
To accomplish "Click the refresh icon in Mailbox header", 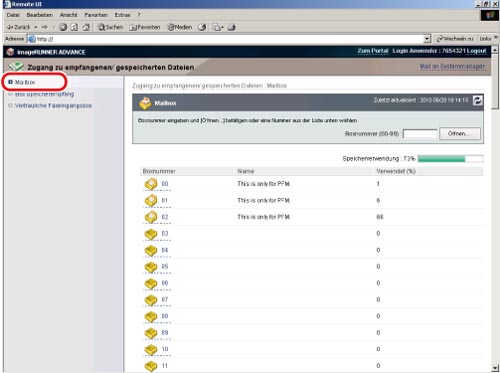I will (x=478, y=100).
